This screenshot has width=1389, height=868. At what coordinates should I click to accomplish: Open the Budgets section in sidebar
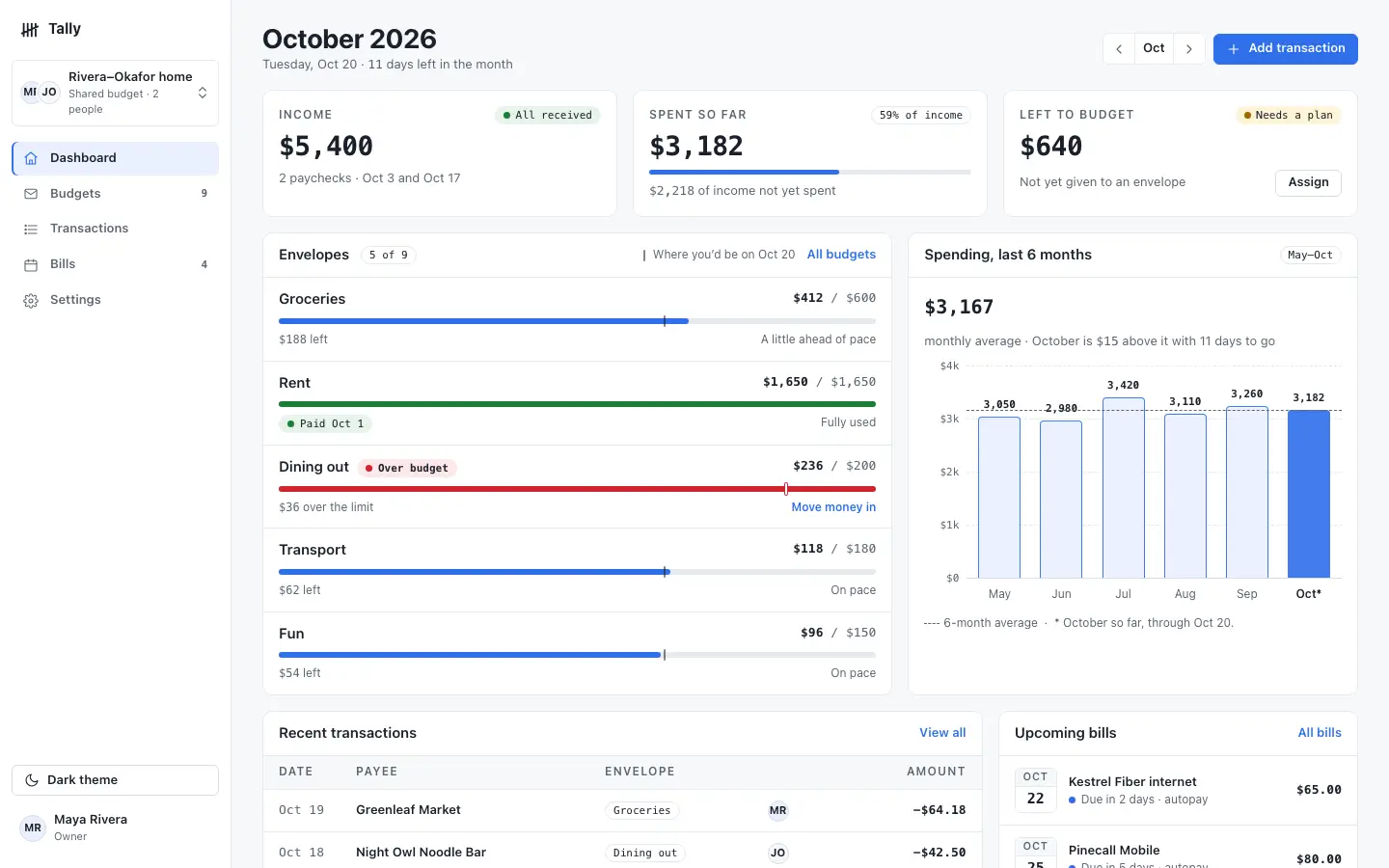tap(115, 194)
